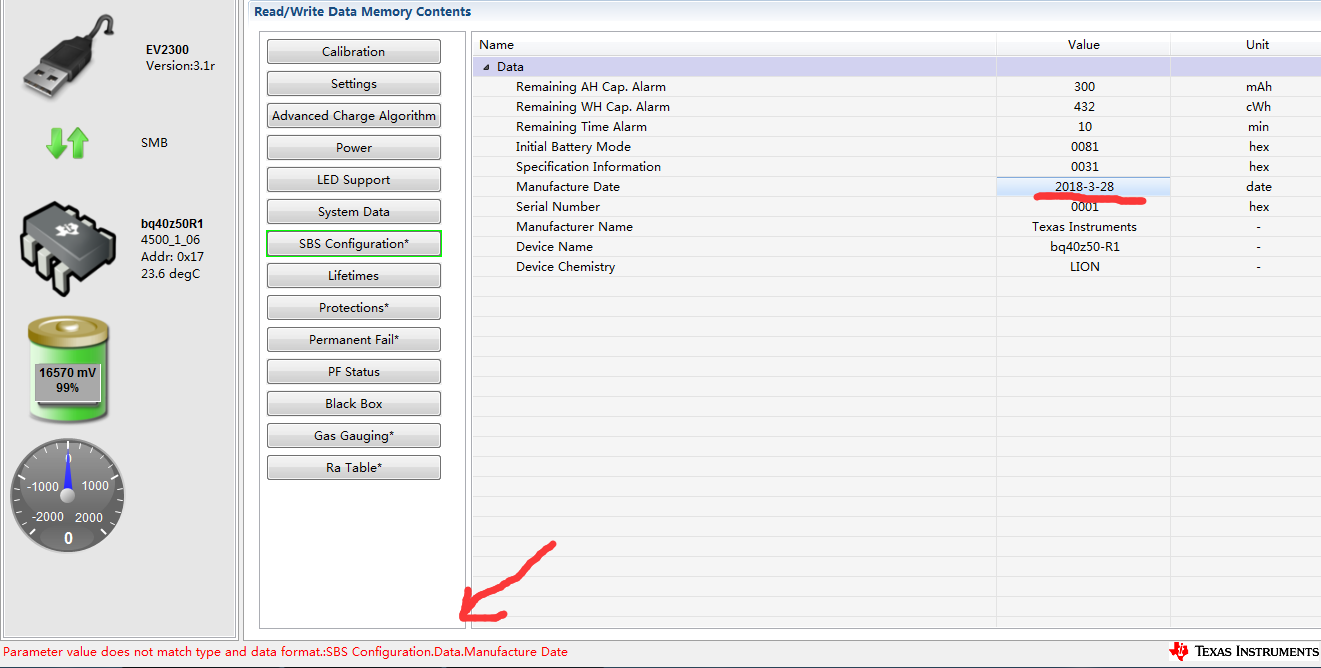
Task: Open the Lifetimes section
Action: (353, 276)
